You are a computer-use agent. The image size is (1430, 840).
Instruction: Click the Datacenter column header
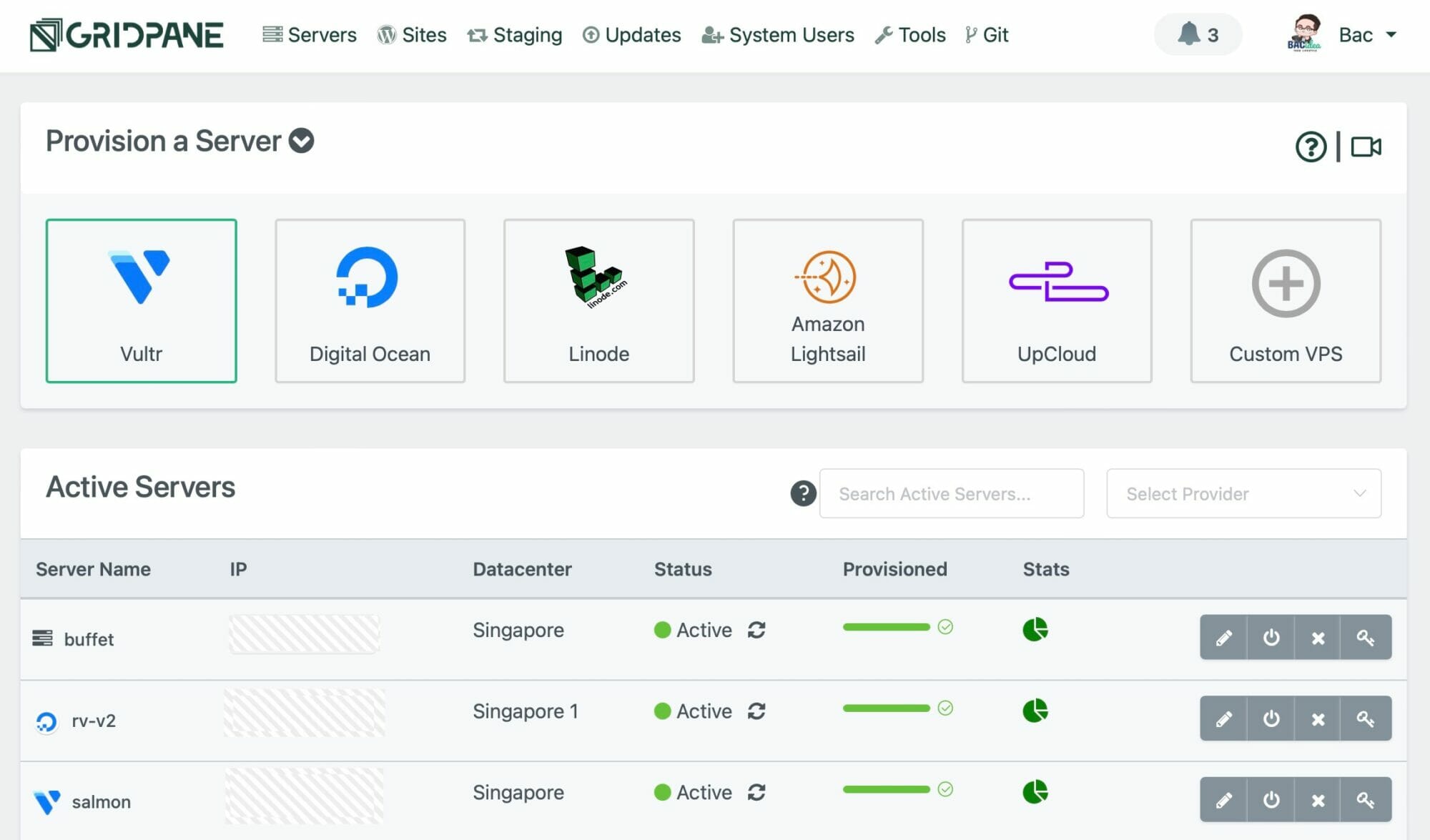tap(522, 569)
